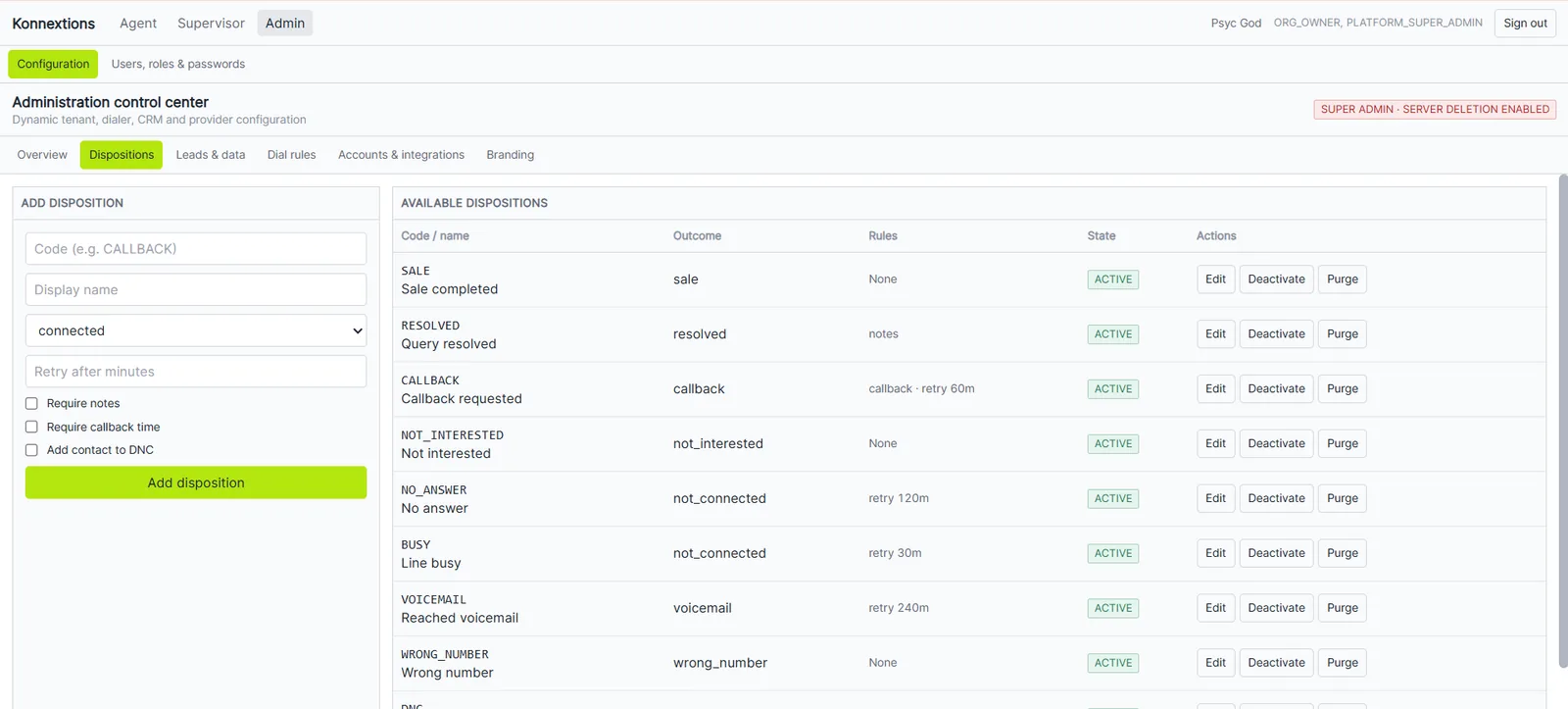Click the Konnextions brand name
1568x709 pixels.
tap(54, 24)
